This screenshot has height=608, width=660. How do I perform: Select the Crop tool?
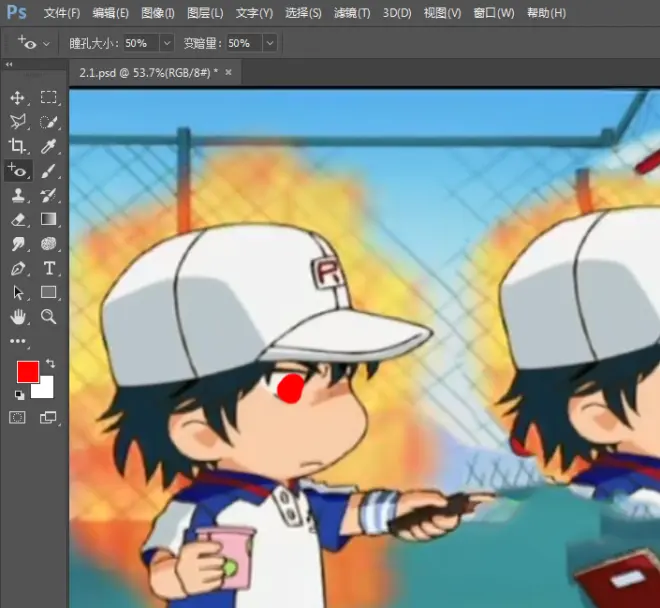coord(17,146)
